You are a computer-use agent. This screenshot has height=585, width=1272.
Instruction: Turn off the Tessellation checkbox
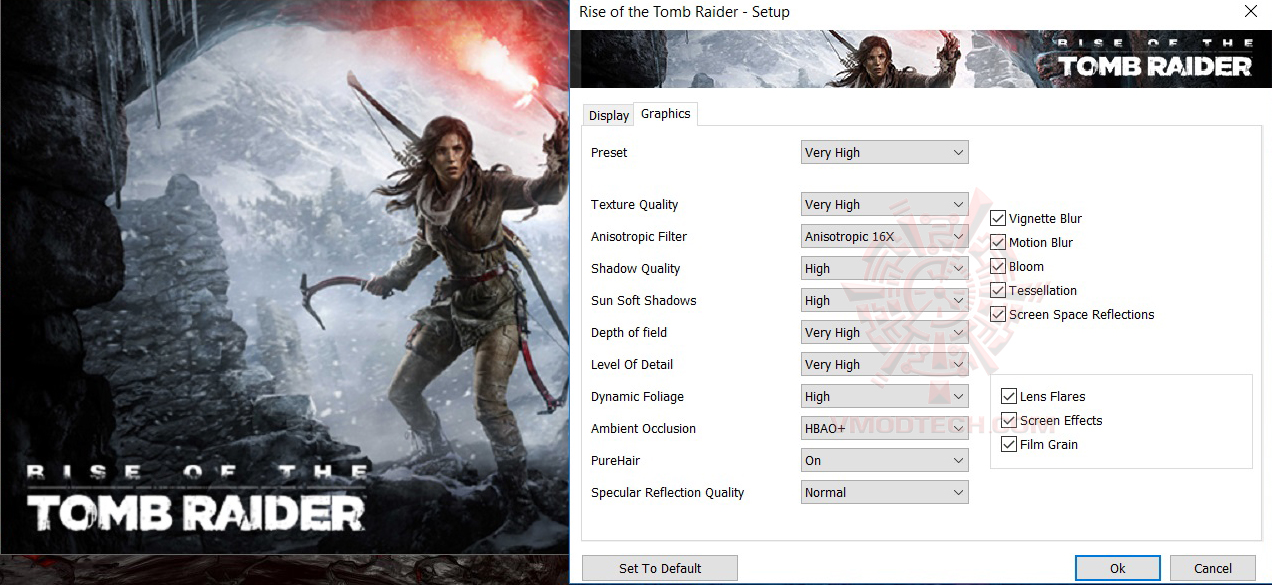coord(998,290)
